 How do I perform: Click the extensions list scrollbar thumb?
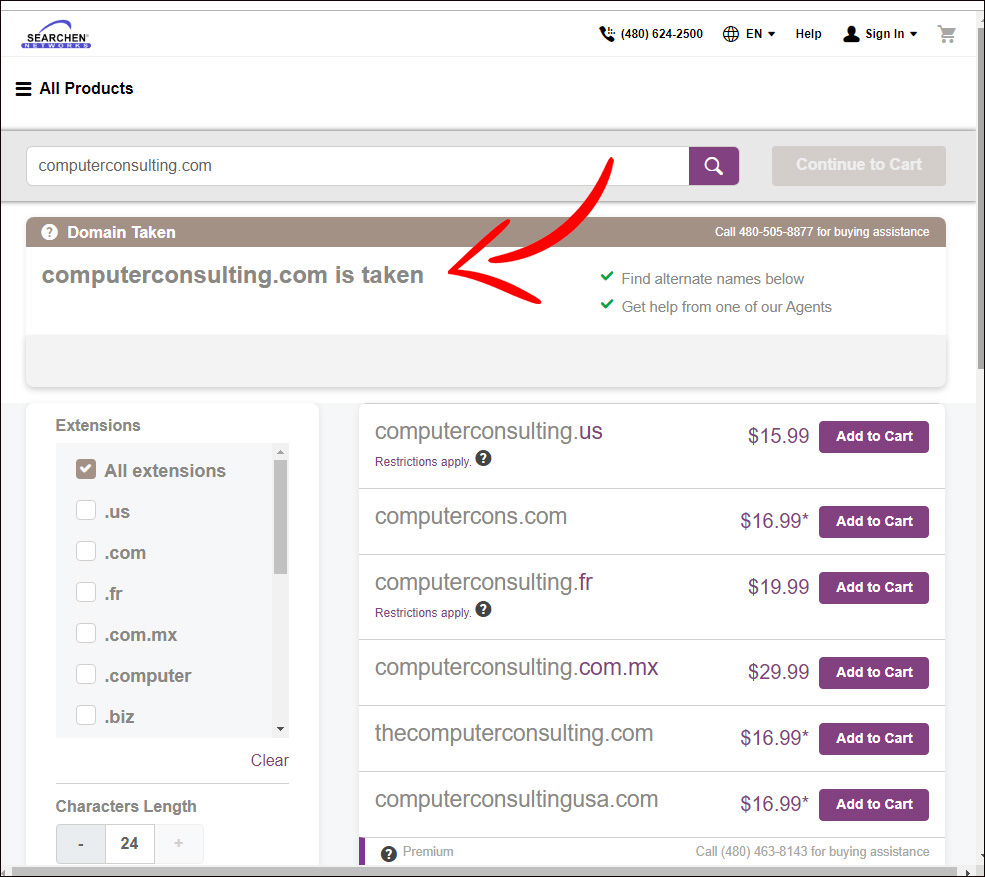coord(281,517)
